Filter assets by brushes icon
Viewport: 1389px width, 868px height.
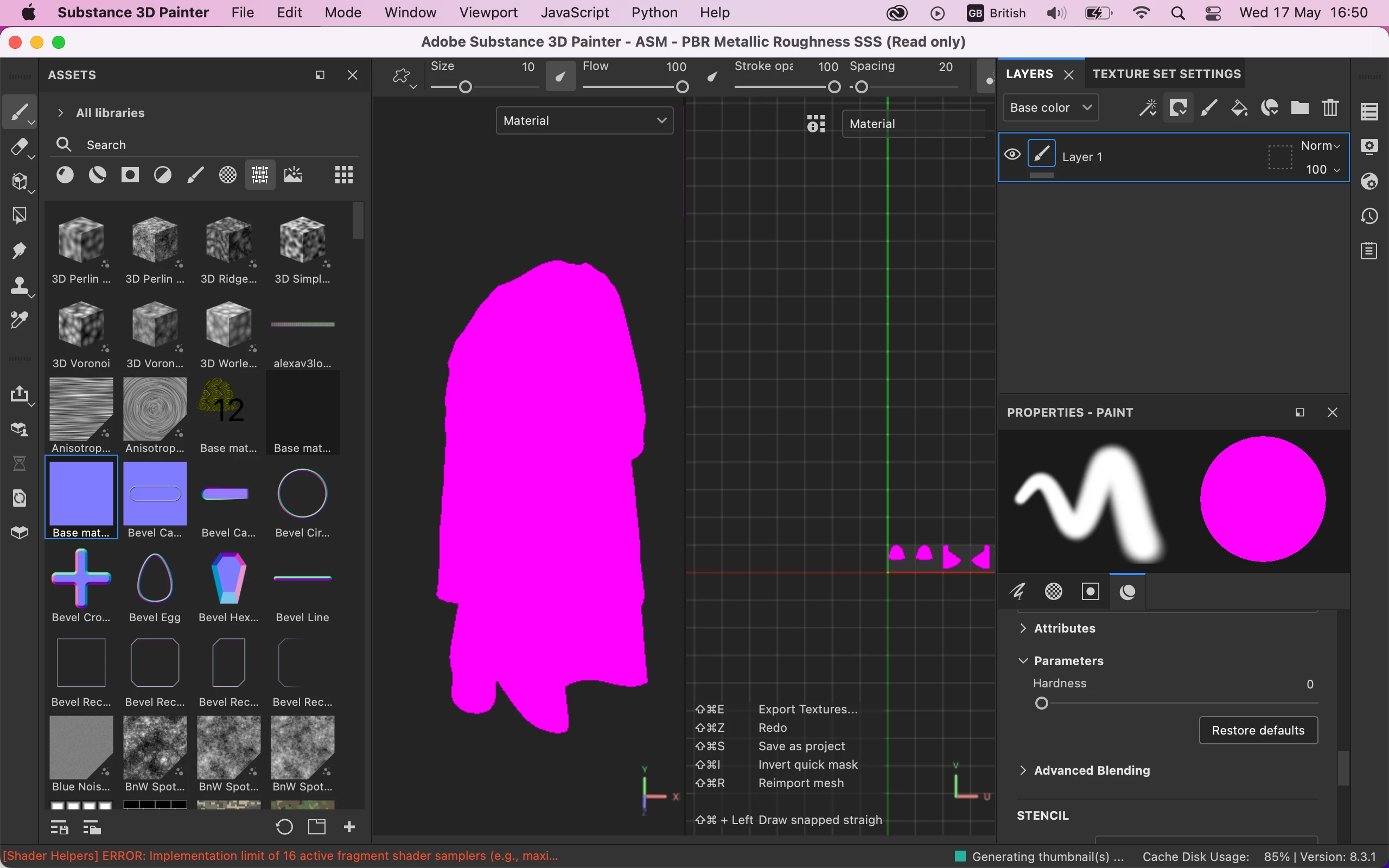pyautogui.click(x=195, y=175)
